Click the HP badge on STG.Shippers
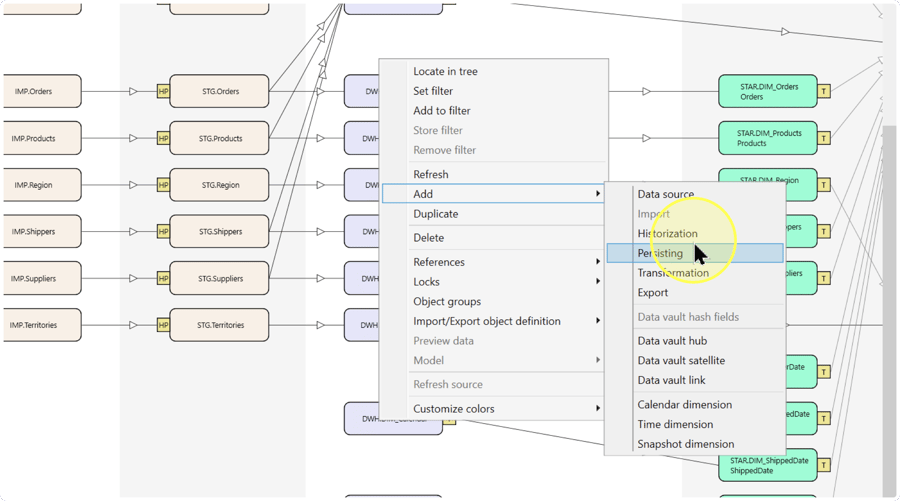Viewport: 900px width, 501px height. [163, 232]
